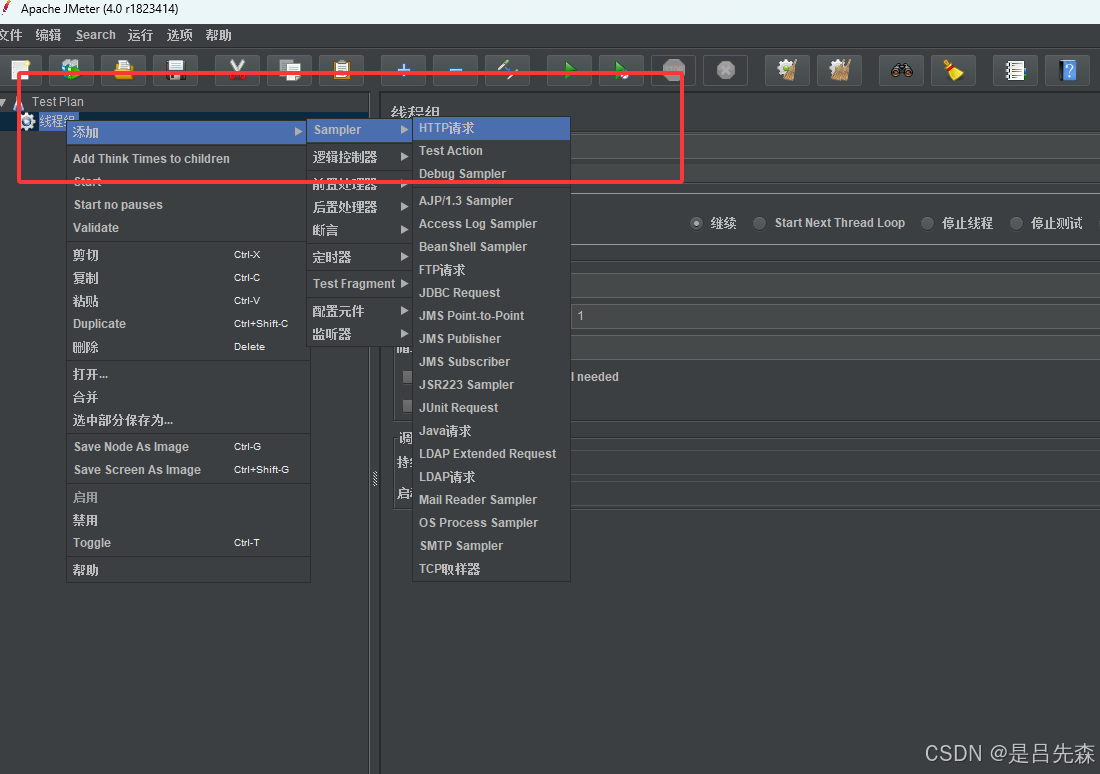Screen dimensions: 1100x774
Task: Click 禁用 in context menu
Action: click(188, 521)
